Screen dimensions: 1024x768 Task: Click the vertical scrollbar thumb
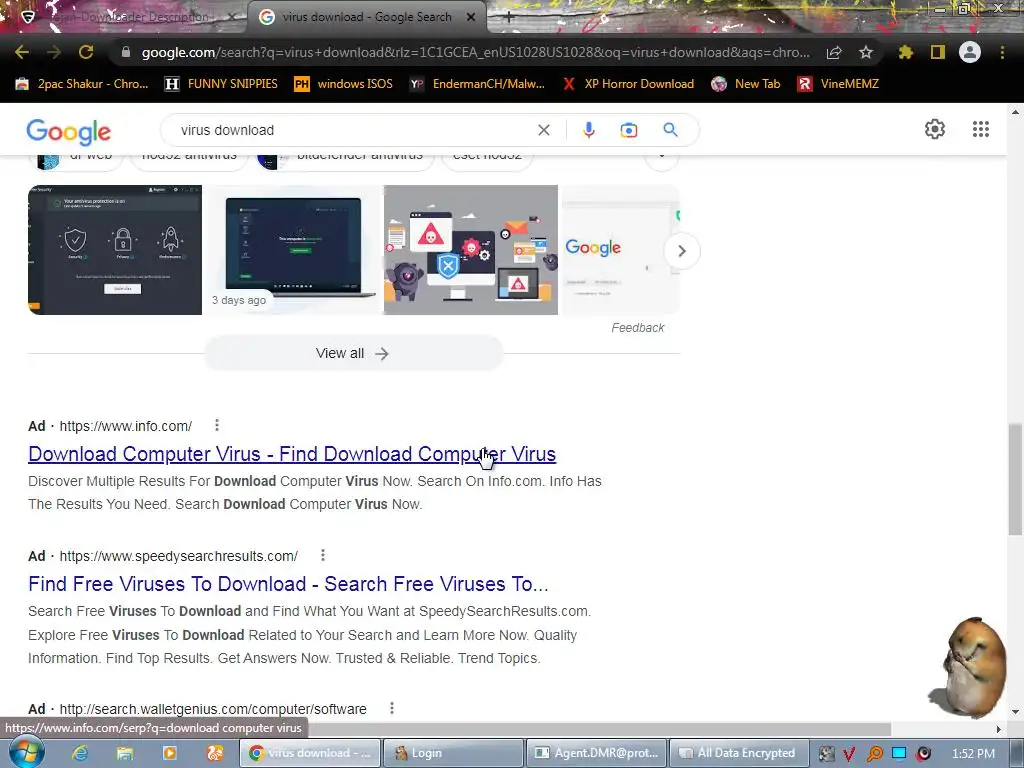(1015, 479)
